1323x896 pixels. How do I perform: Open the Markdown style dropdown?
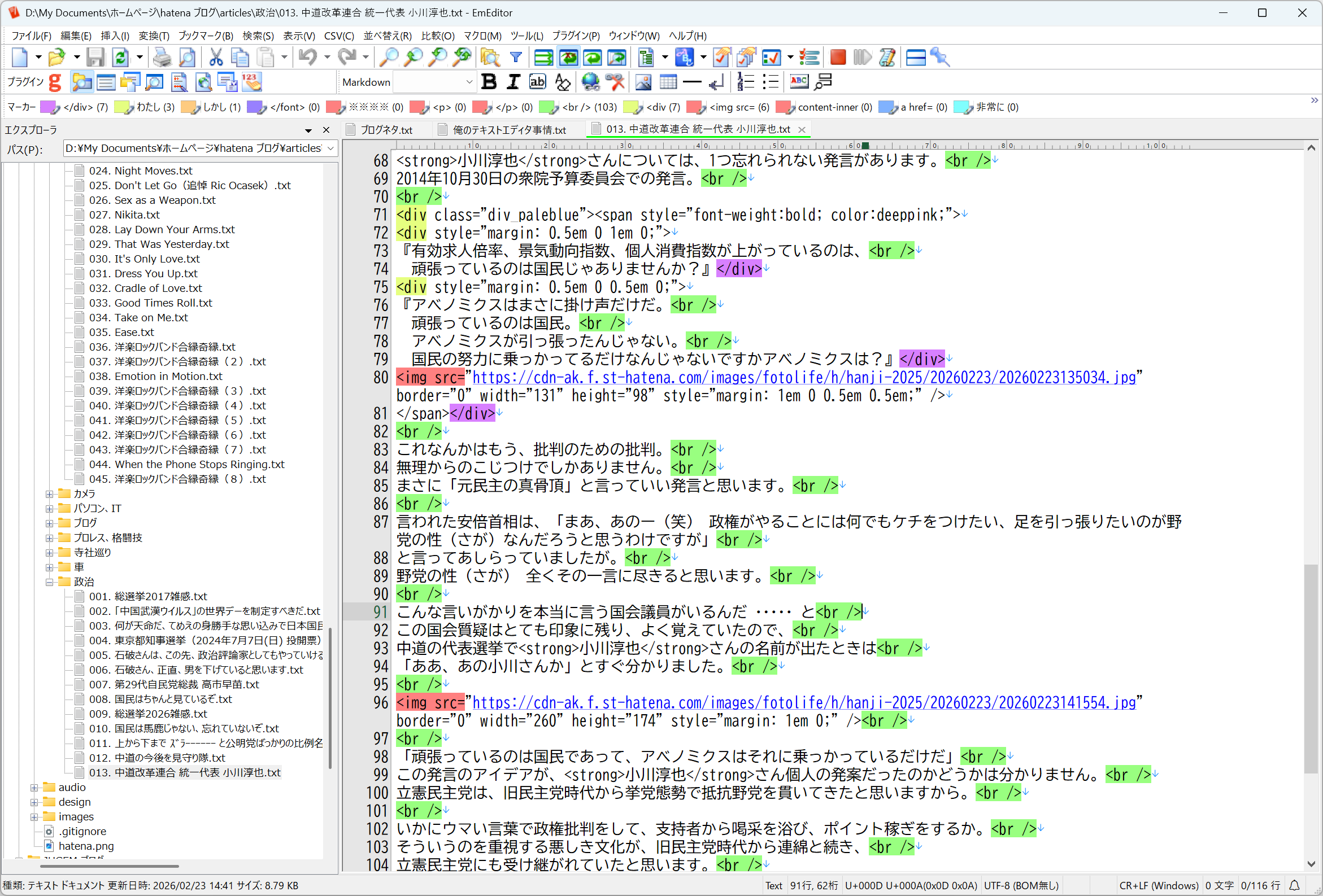469,82
